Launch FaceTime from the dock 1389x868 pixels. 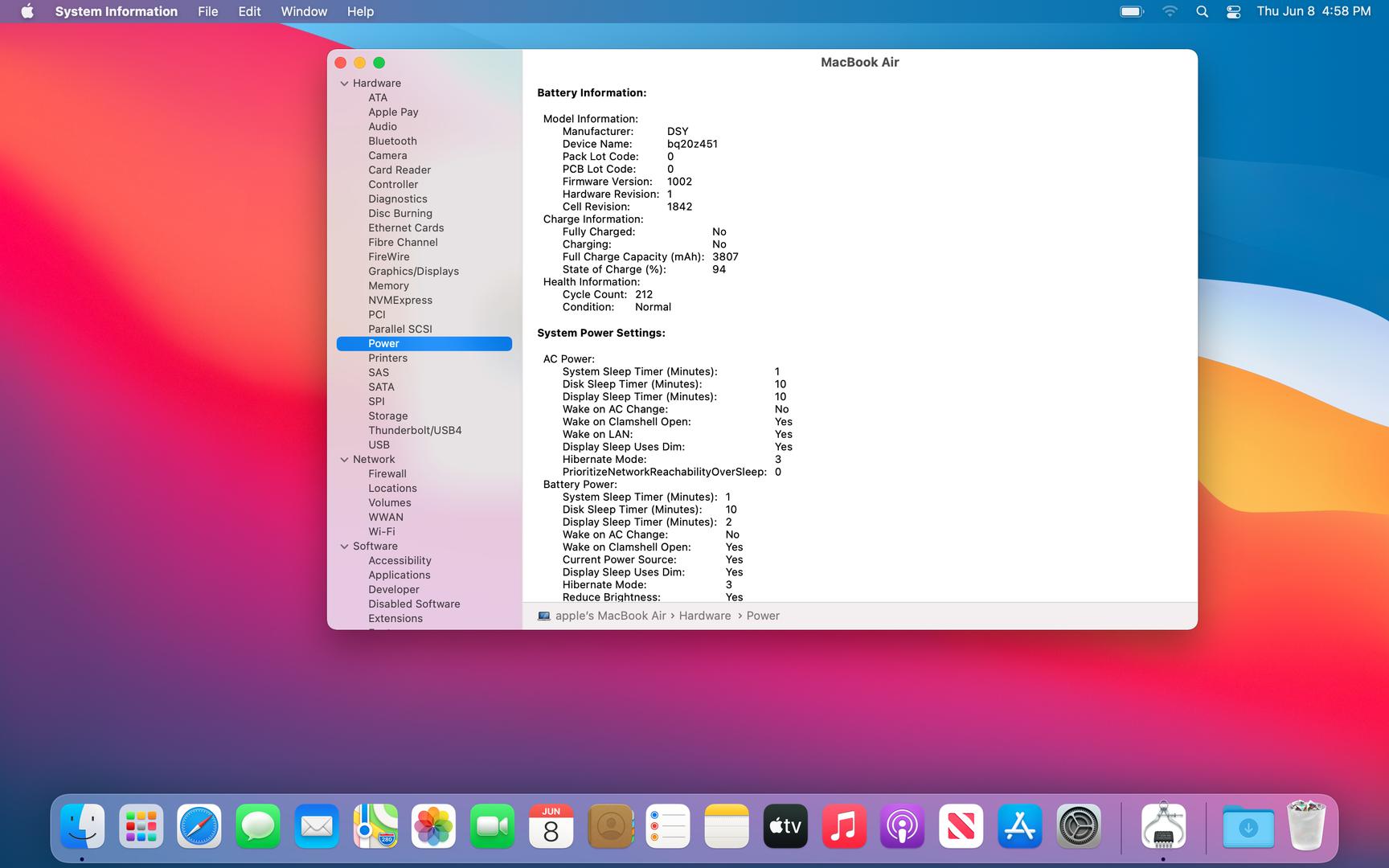coord(492,826)
